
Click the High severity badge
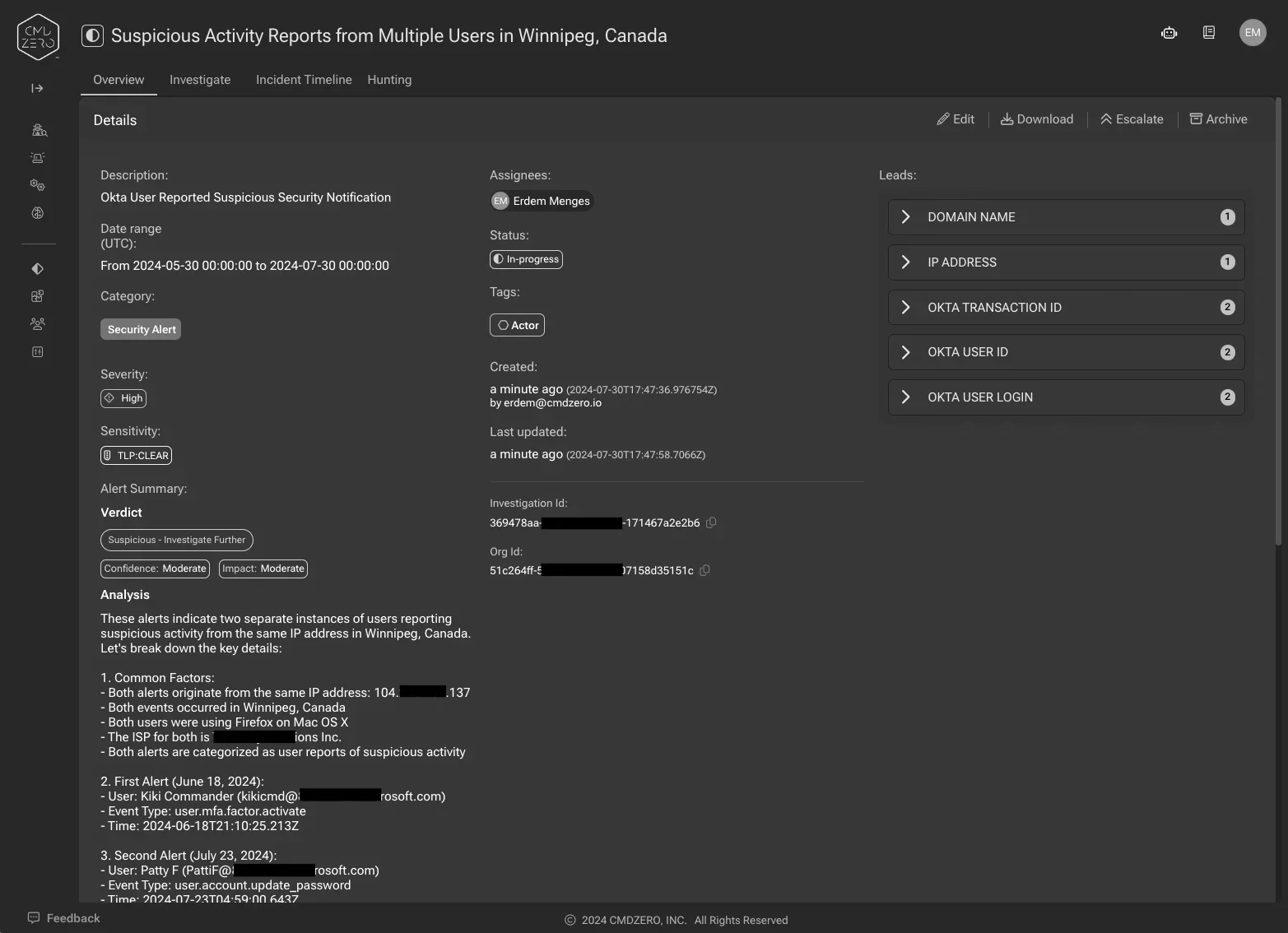pos(123,398)
